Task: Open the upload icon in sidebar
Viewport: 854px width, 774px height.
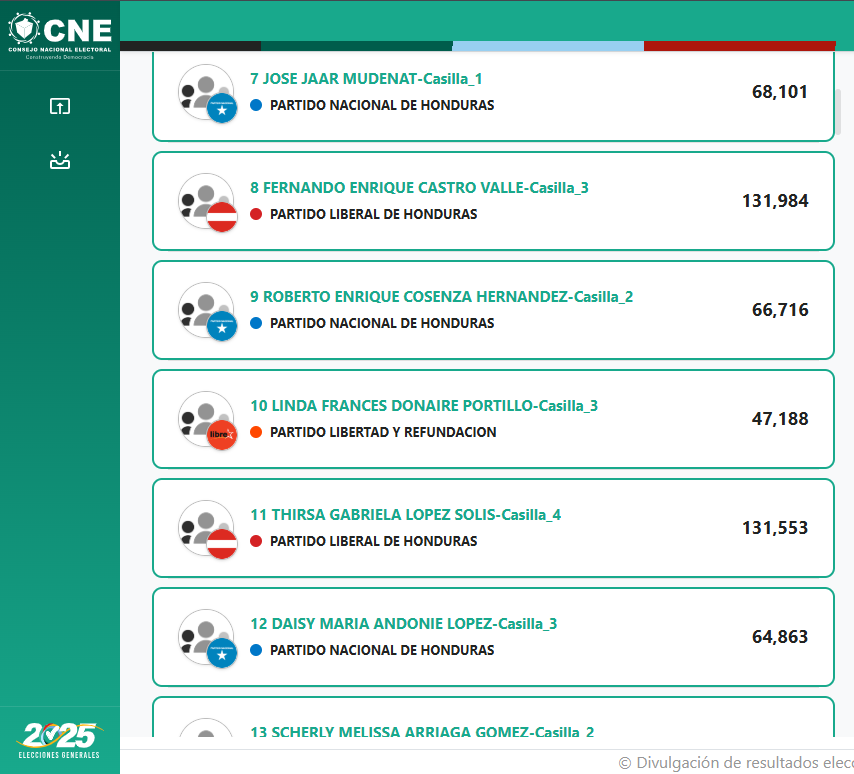Action: tap(60, 106)
